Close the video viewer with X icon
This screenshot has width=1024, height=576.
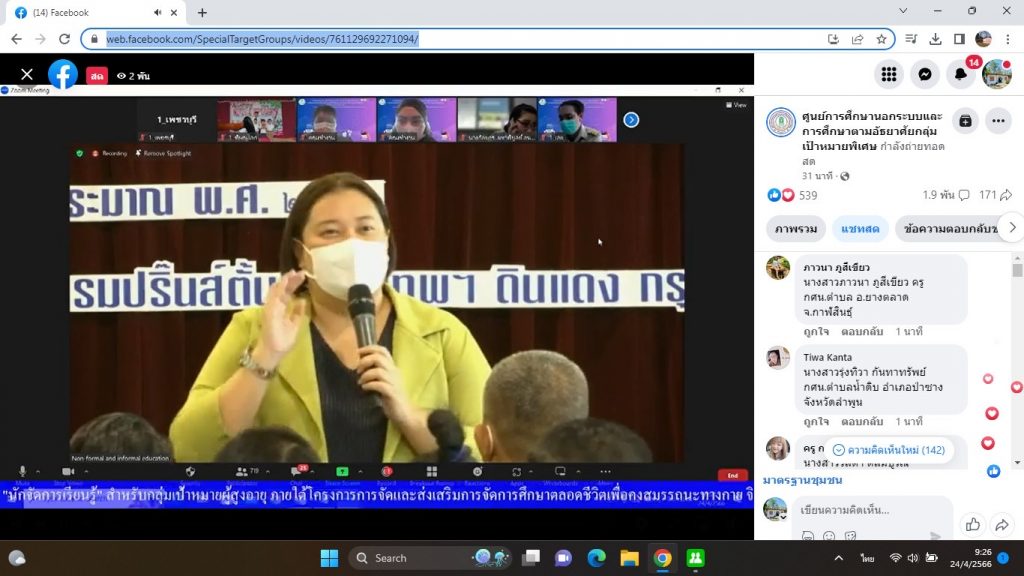click(27, 75)
